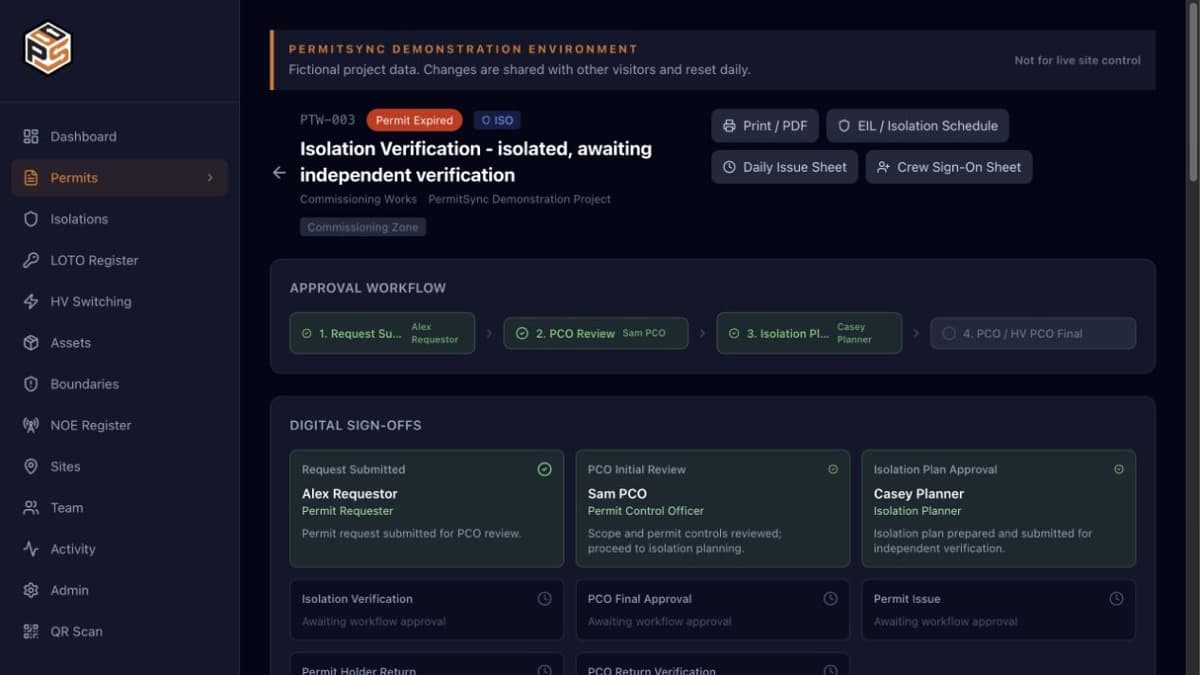Click the Permit Issue card title
The width and height of the screenshot is (1200, 675).
pos(907,599)
